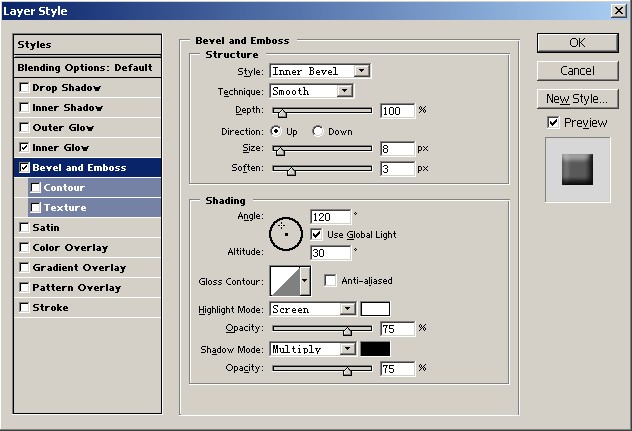This screenshot has height=431, width=632.
Task: Click the style preview thumbnail
Action: (577, 168)
